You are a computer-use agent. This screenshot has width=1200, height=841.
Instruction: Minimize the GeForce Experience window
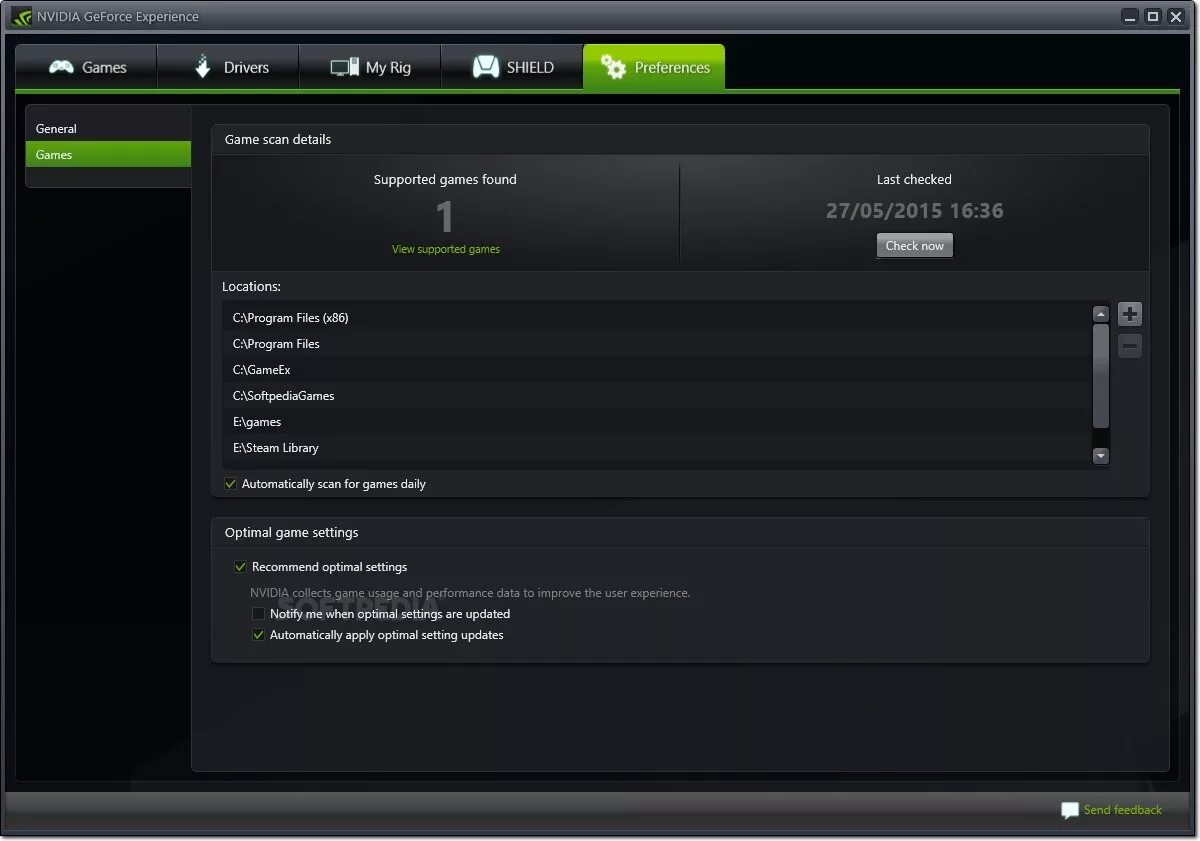click(1130, 16)
